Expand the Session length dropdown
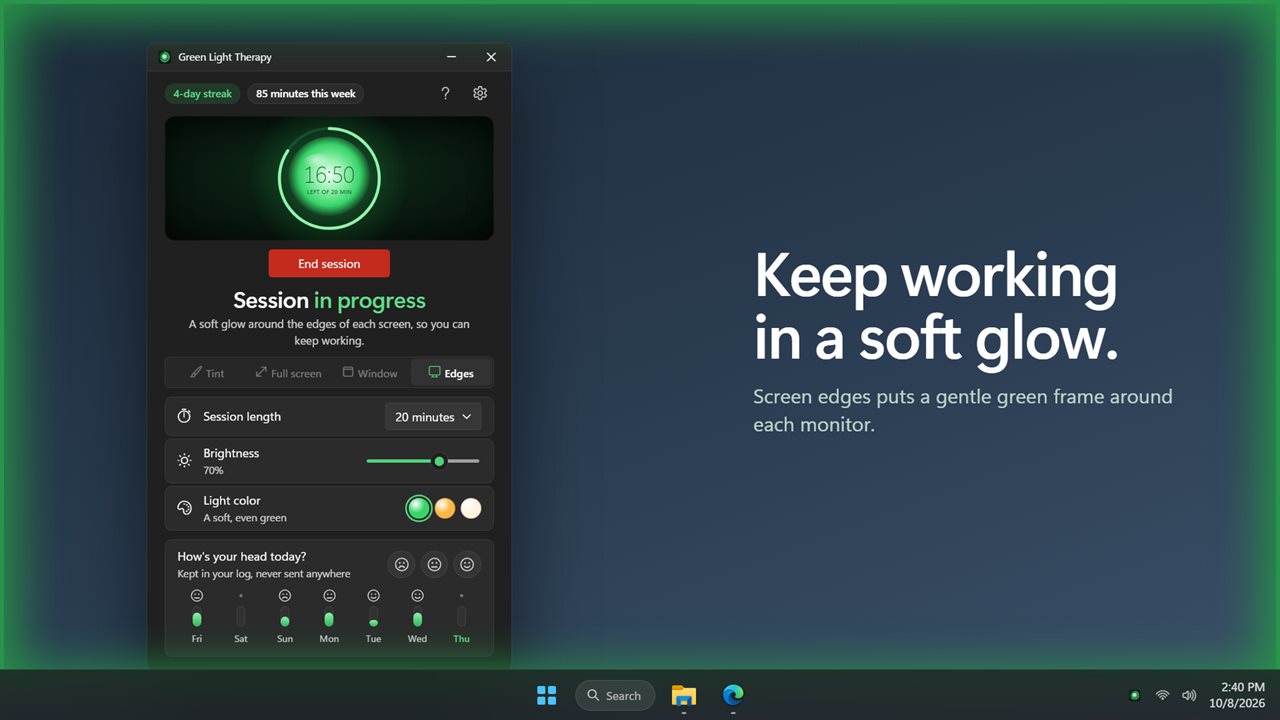The width and height of the screenshot is (1280, 720). coord(434,417)
